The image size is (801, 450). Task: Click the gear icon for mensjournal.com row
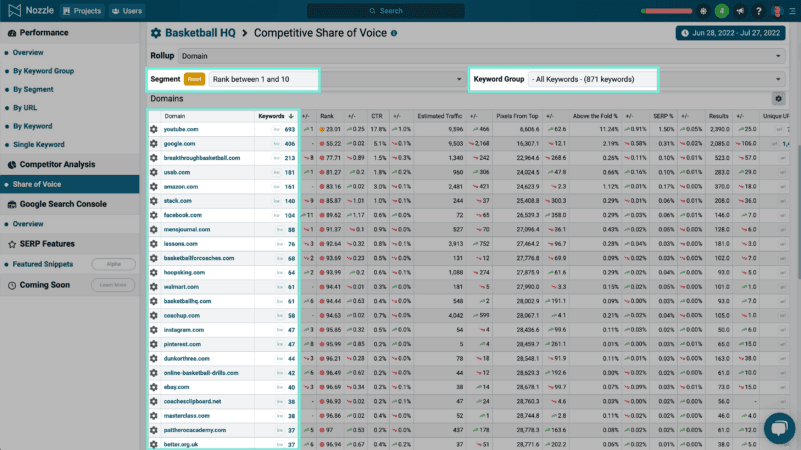click(x=154, y=230)
